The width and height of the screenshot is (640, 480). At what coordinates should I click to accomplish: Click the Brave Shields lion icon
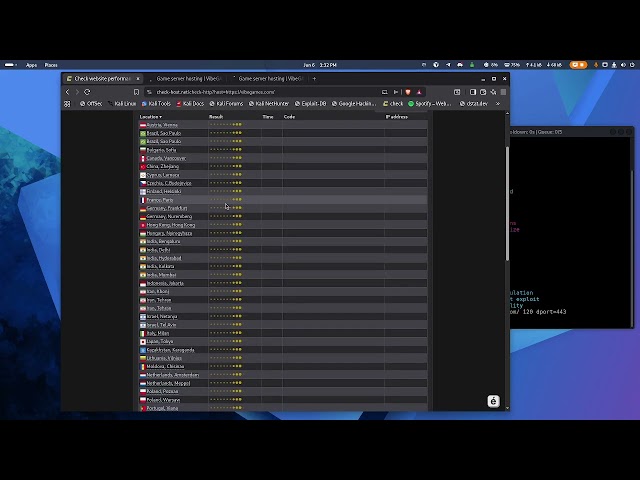(408, 92)
